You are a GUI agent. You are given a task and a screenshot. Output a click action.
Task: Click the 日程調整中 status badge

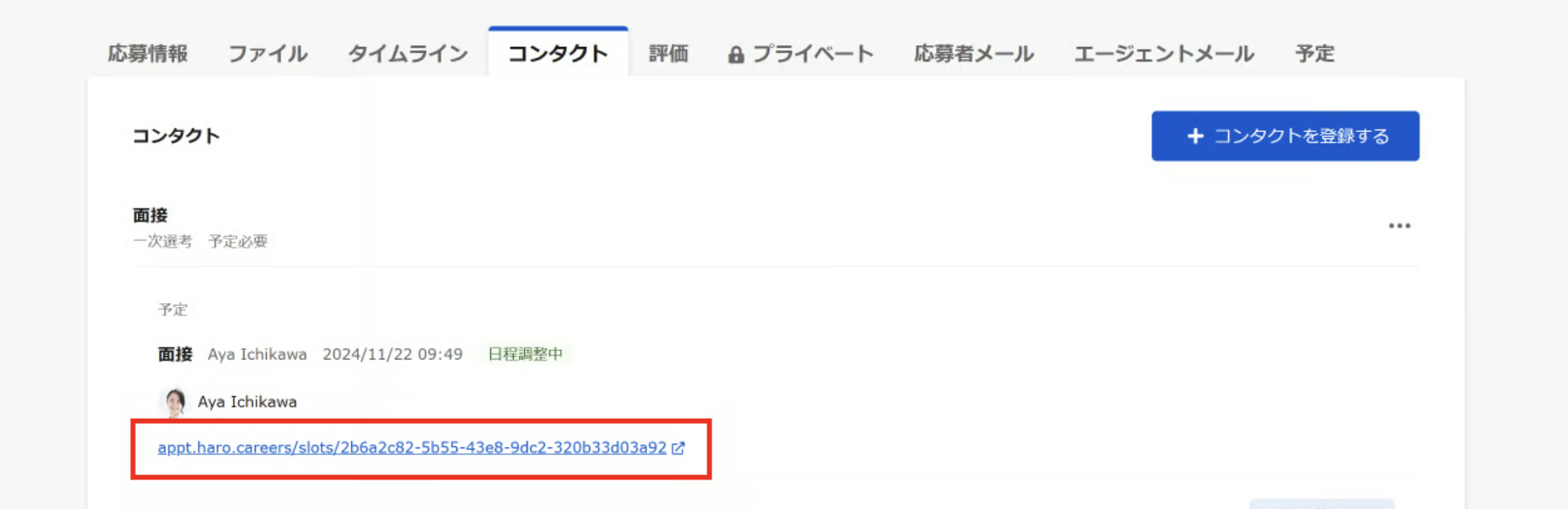525,354
